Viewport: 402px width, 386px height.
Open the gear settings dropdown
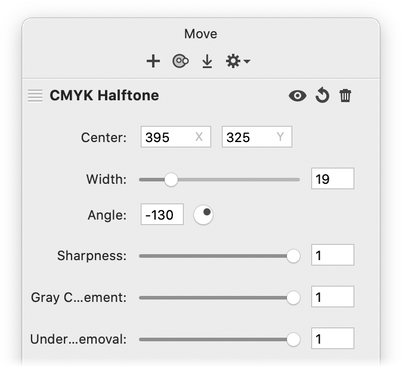coord(238,61)
